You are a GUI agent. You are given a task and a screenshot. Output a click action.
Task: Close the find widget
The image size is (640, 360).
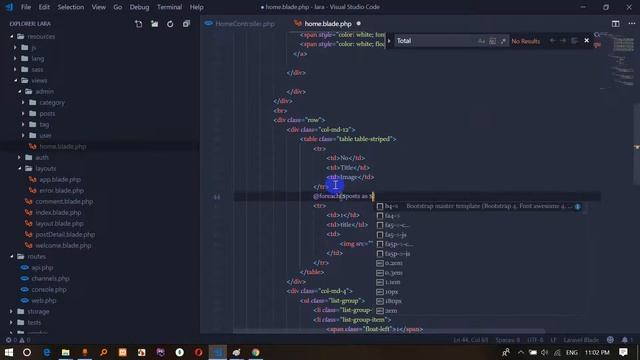click(587, 40)
